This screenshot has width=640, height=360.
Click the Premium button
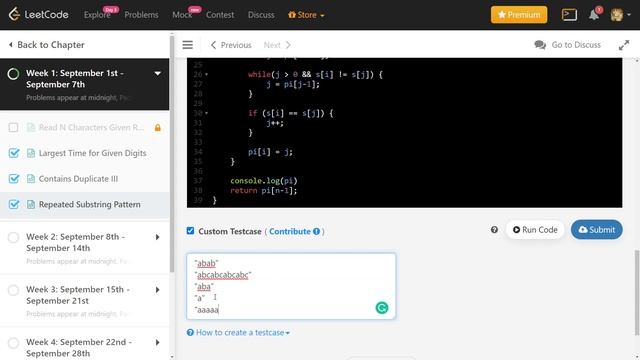tap(519, 15)
